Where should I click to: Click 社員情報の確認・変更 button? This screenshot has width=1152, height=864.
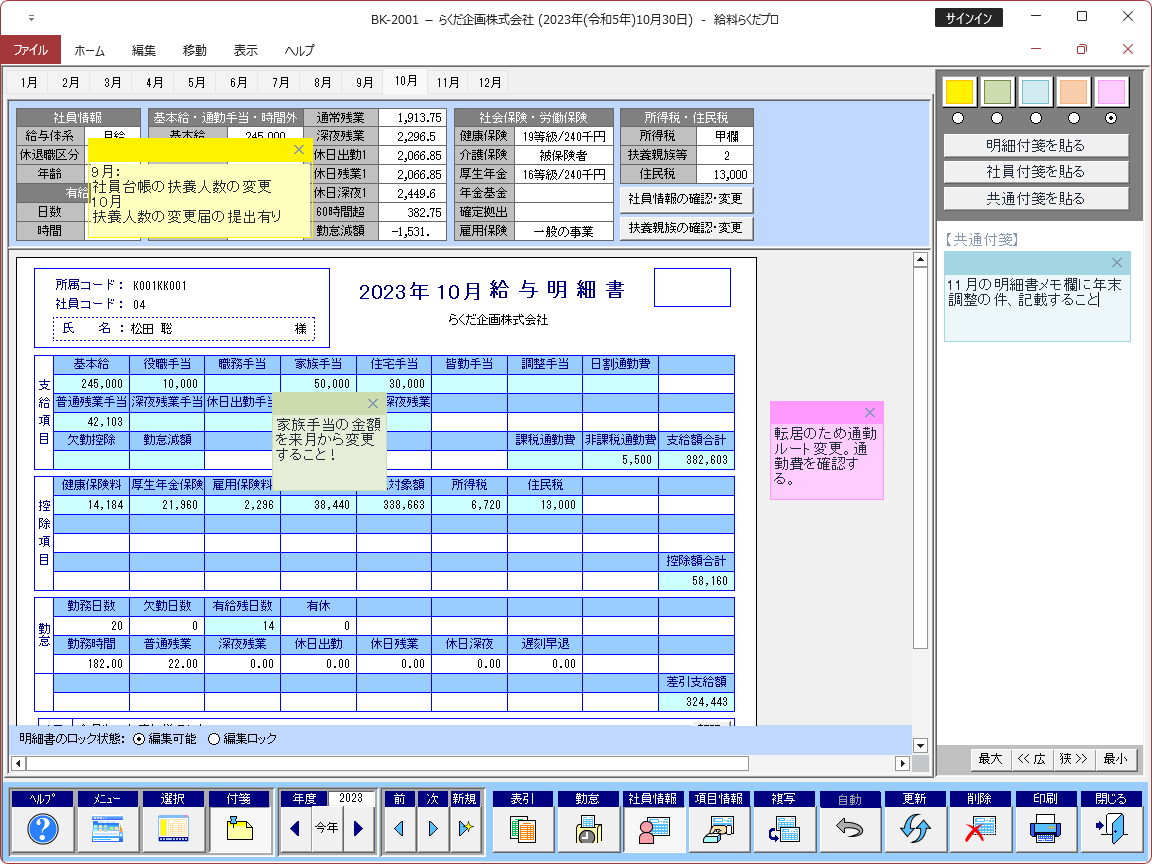click(x=686, y=199)
